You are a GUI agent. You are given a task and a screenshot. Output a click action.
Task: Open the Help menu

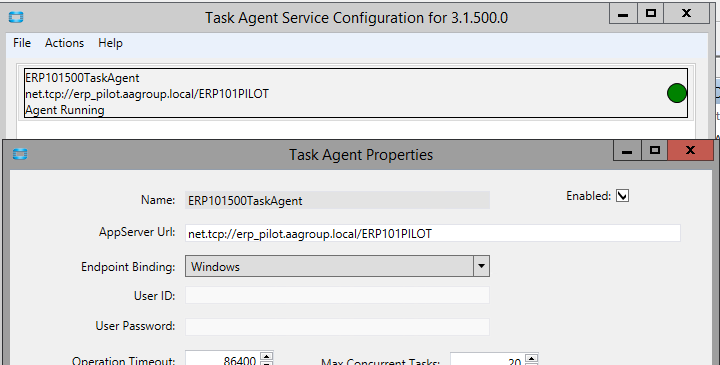110,43
